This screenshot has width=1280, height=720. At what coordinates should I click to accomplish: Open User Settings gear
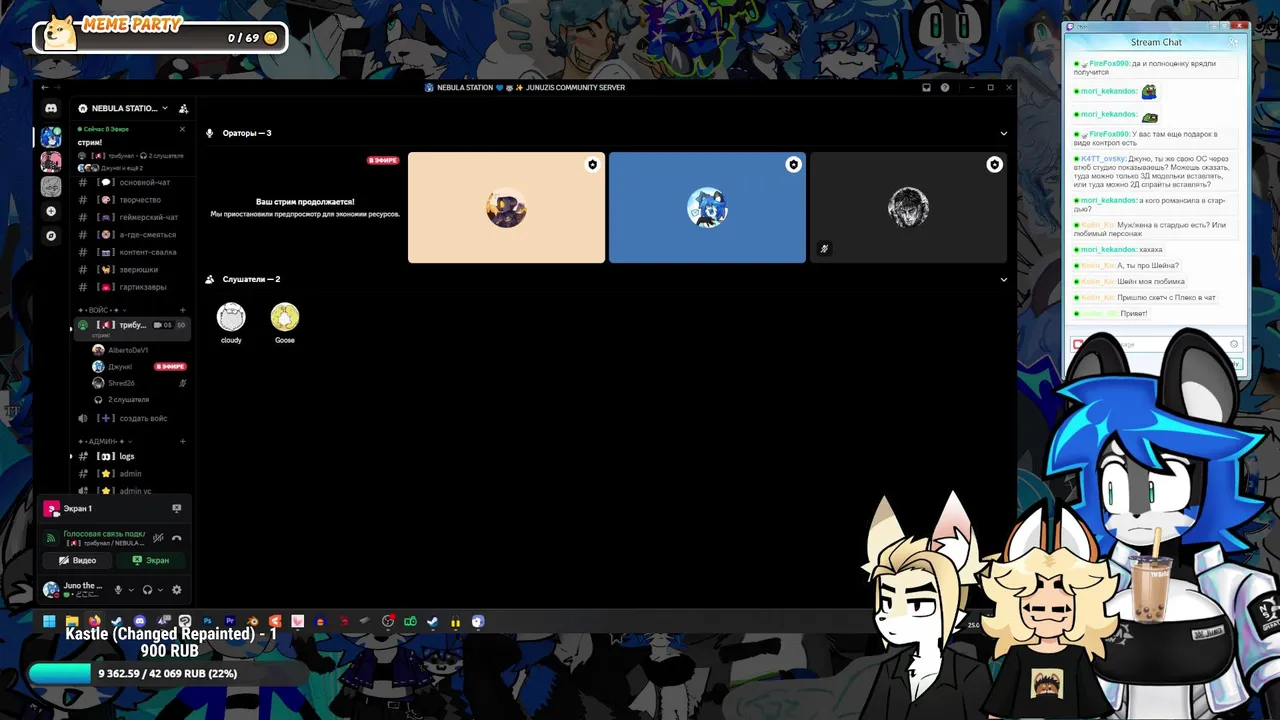pyautogui.click(x=177, y=590)
